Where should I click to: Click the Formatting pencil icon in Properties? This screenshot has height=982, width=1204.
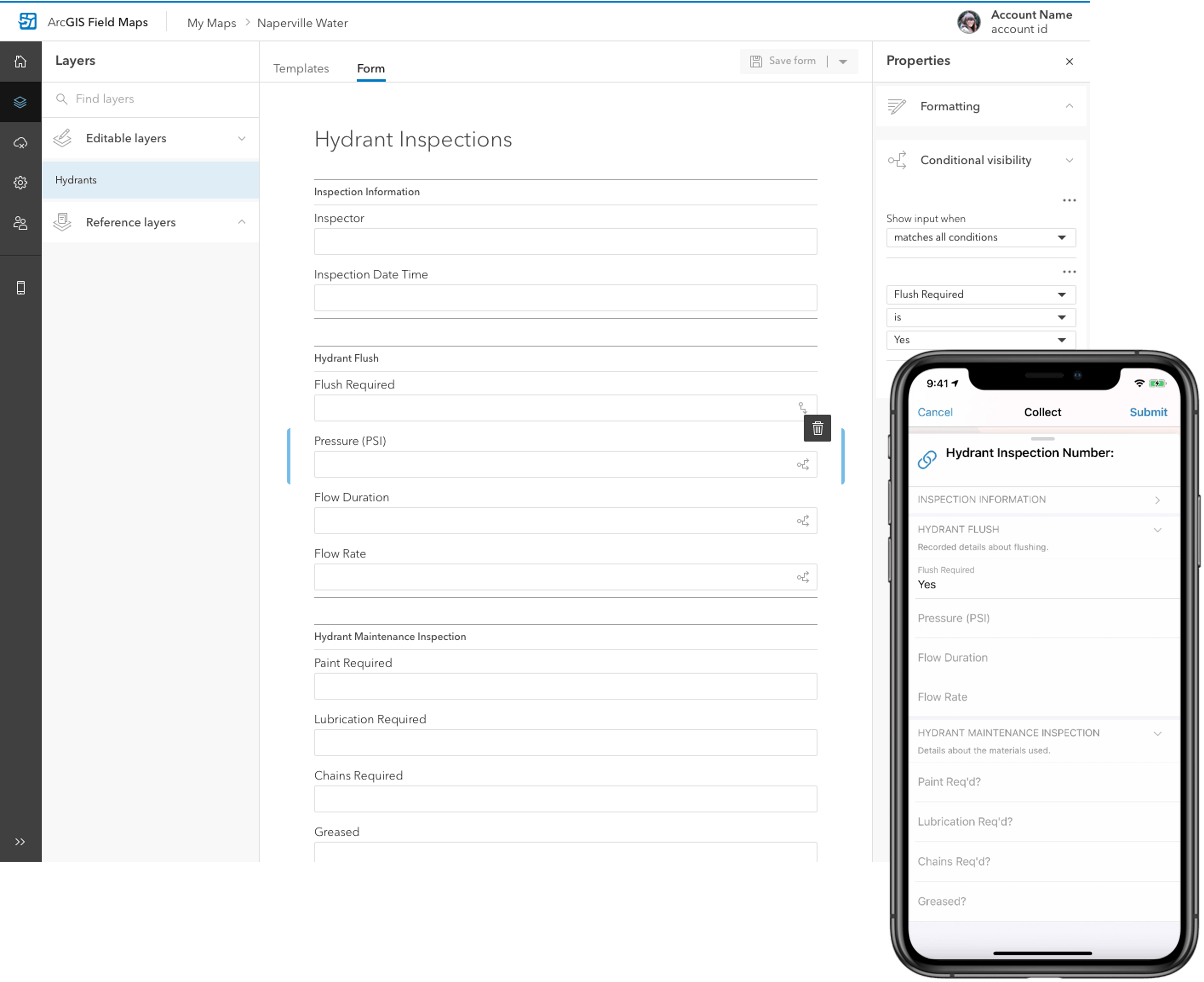897,106
